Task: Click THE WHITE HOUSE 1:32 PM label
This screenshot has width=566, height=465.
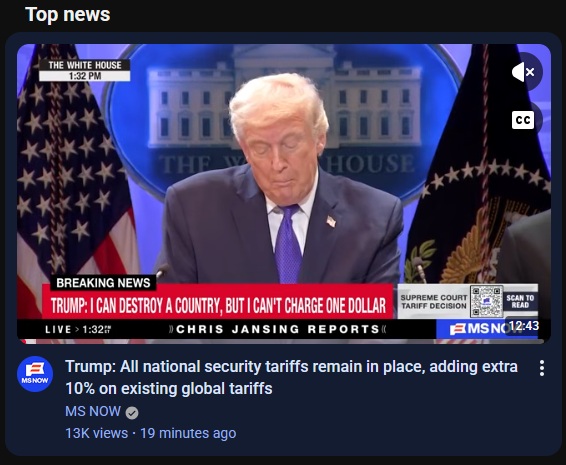Action: [x=84, y=70]
